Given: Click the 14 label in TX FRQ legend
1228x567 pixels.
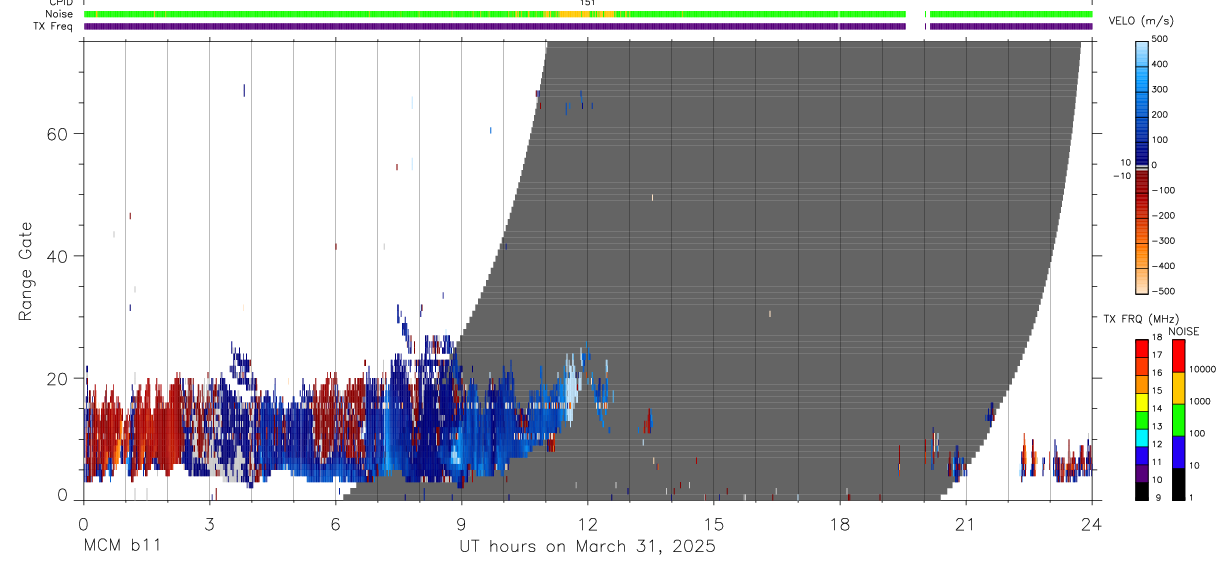Looking at the screenshot, I should (1159, 410).
